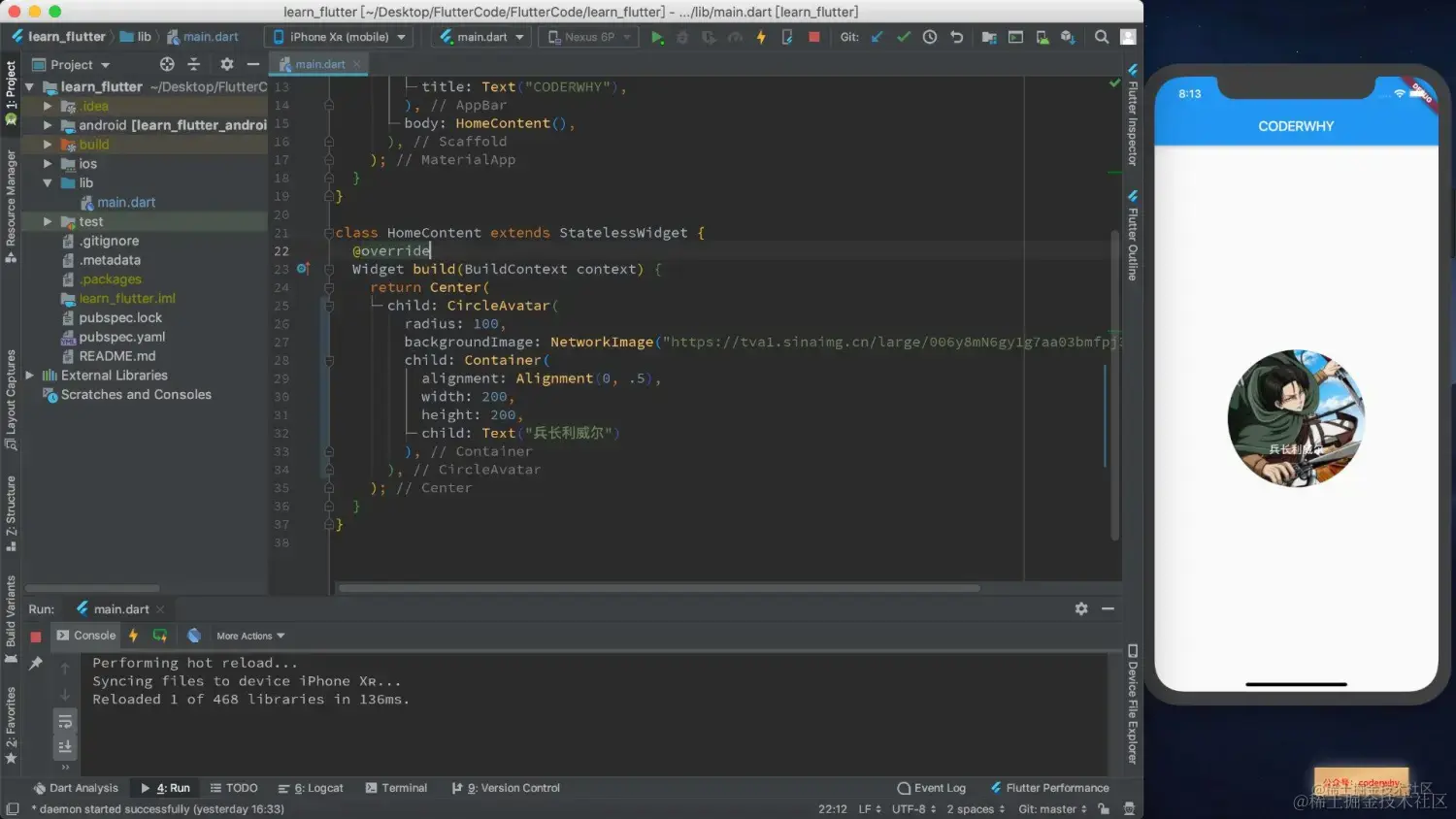The image size is (1456, 819).
Task: Open Resource Manager side tab
Action: pyautogui.click(x=11, y=207)
